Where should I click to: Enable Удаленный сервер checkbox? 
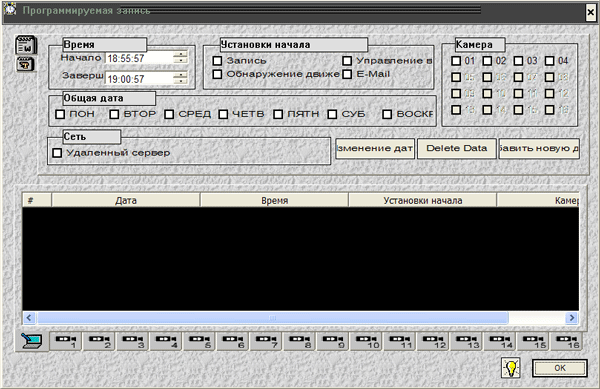(x=57, y=153)
